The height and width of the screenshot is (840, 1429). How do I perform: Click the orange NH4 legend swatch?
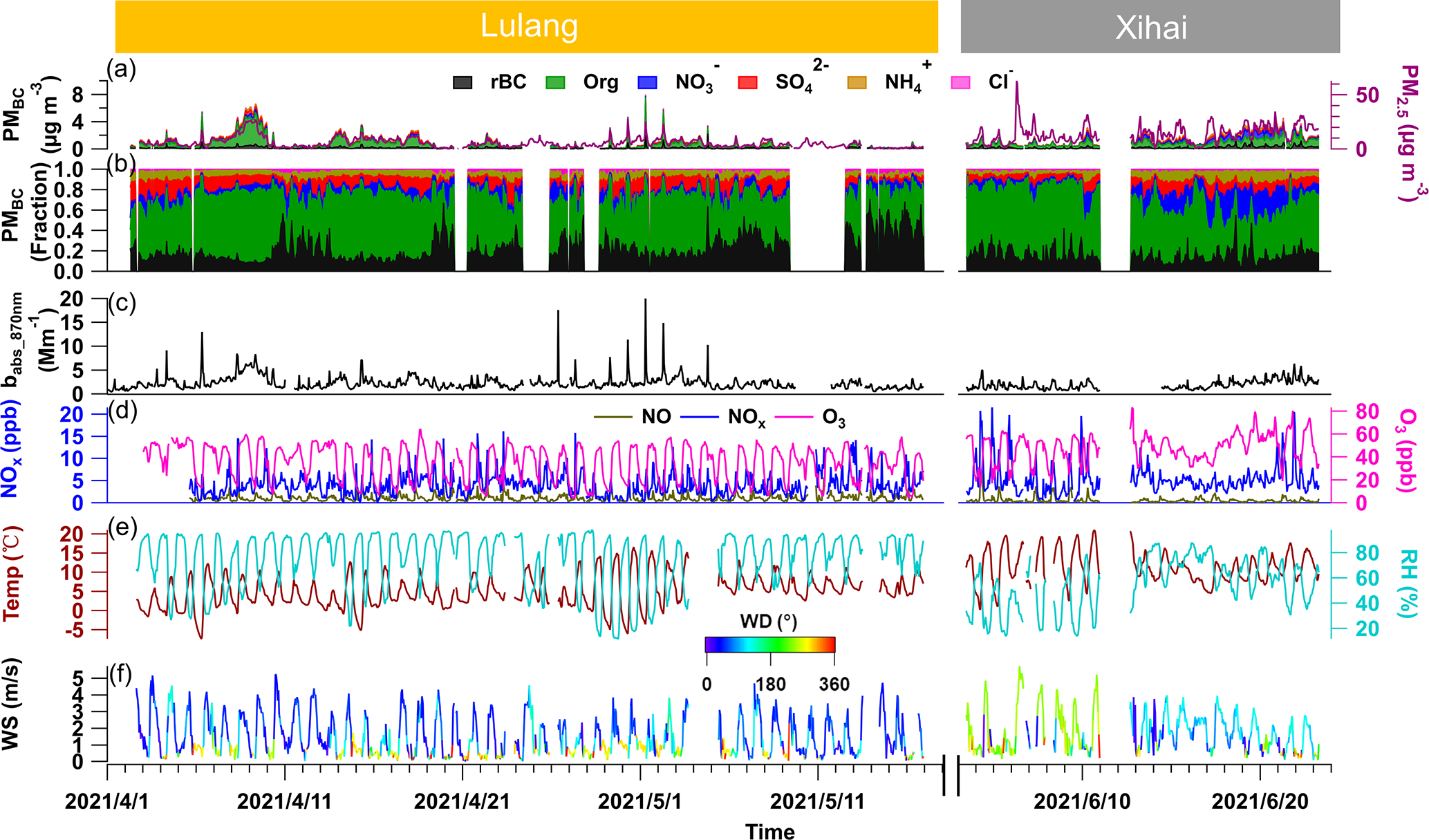coord(857,82)
